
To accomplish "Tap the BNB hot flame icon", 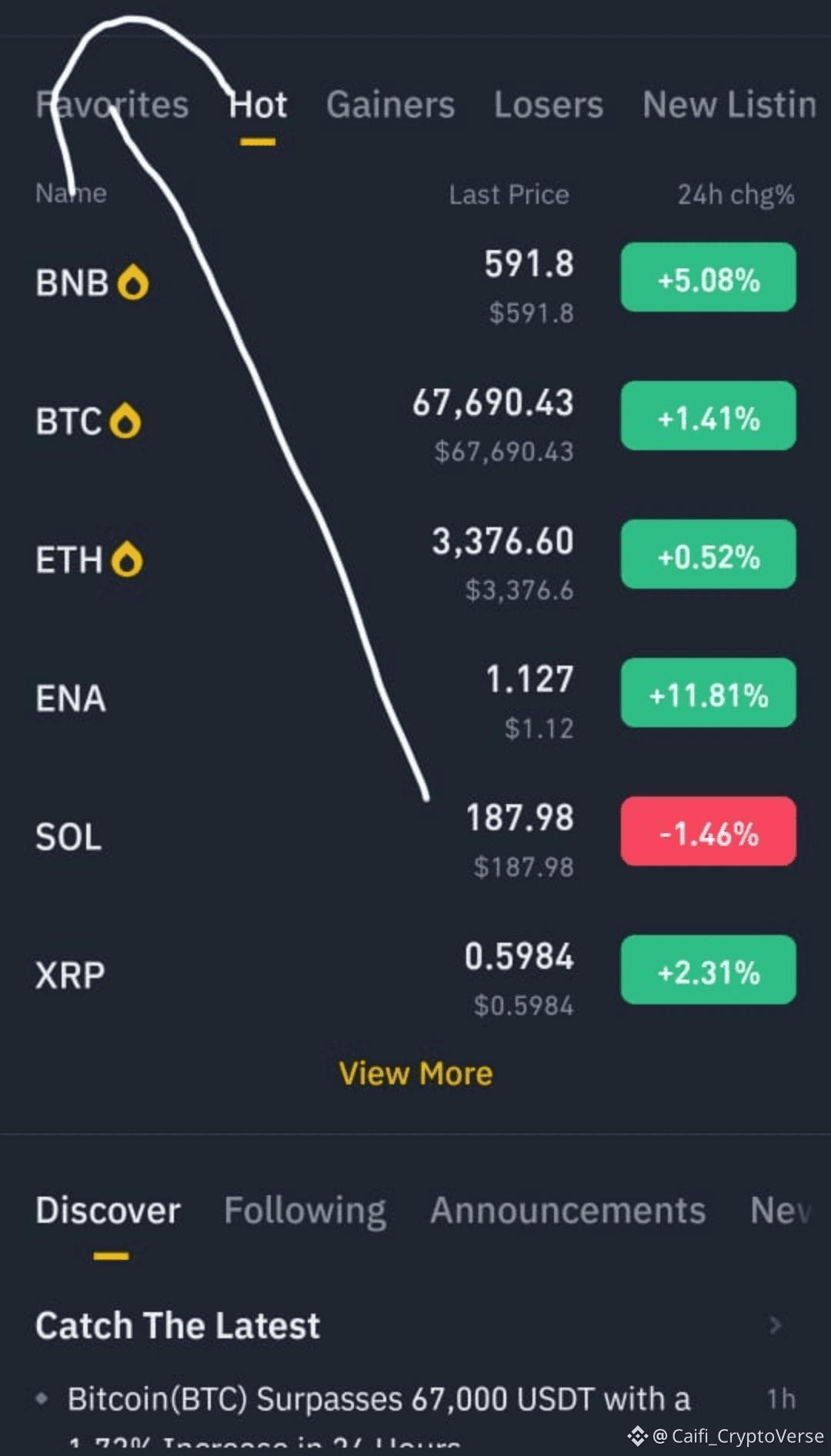I will (x=133, y=282).
